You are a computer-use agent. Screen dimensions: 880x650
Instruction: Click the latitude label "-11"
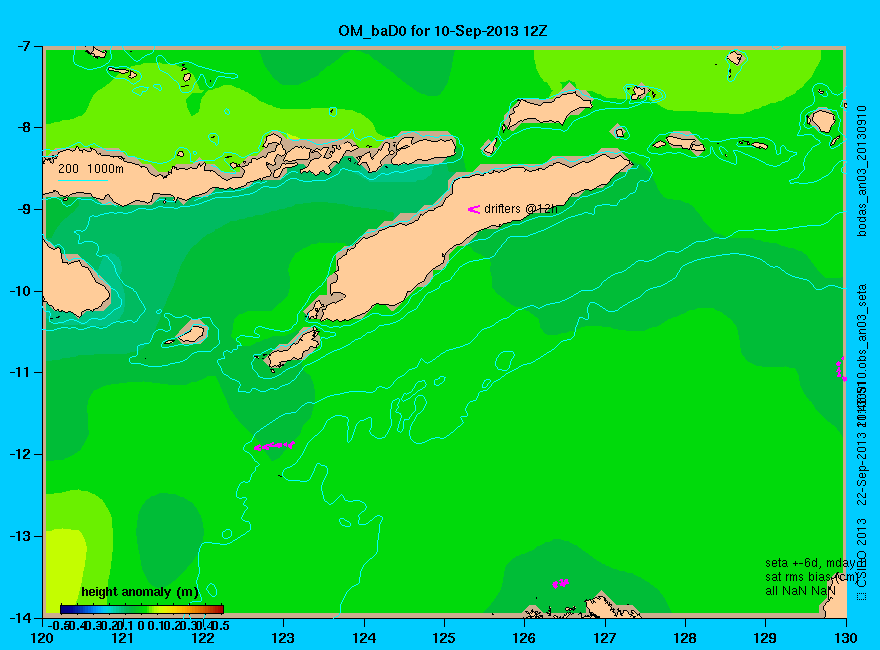[20, 372]
